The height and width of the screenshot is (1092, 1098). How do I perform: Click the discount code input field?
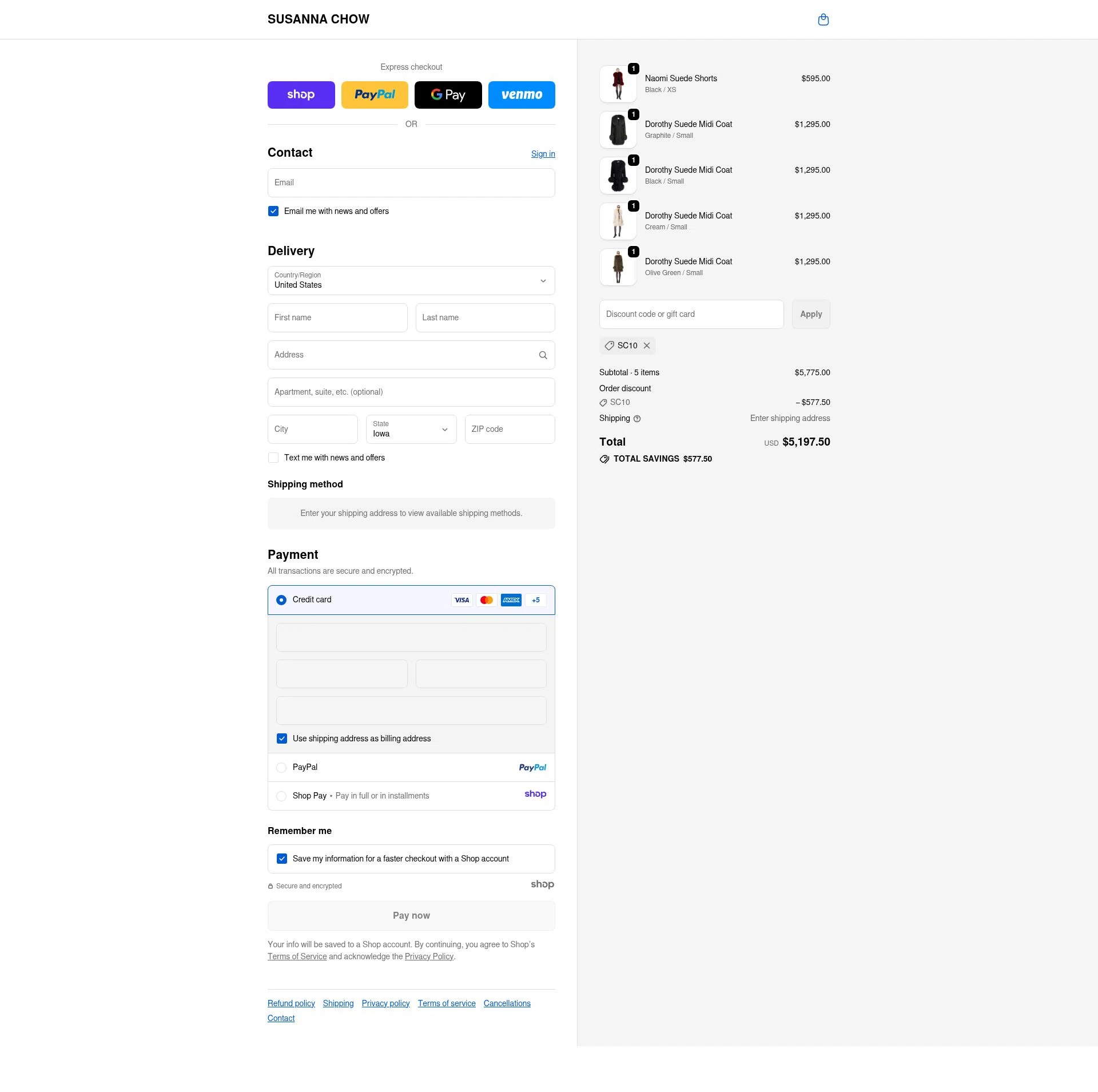tap(691, 314)
